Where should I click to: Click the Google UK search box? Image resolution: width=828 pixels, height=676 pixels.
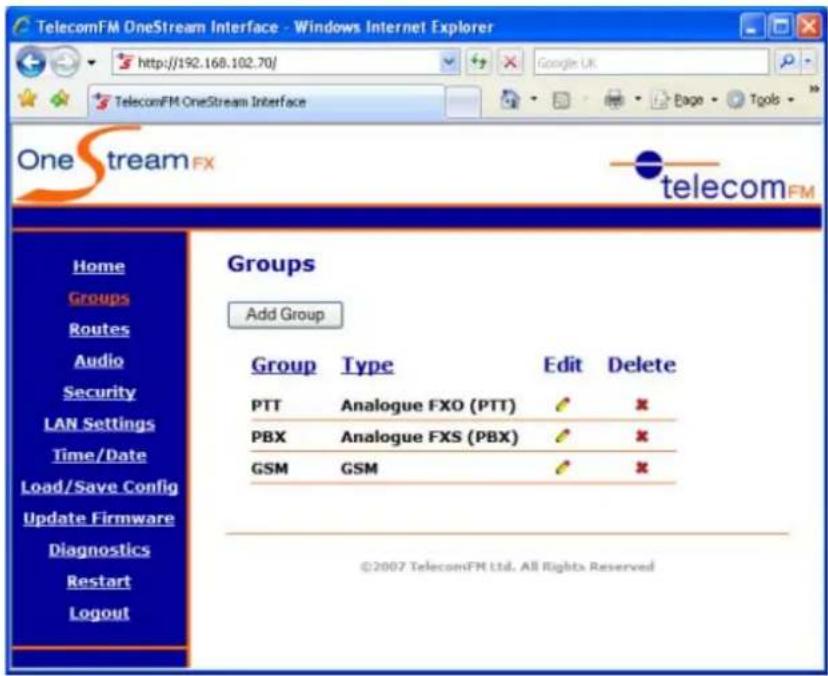[x=651, y=63]
